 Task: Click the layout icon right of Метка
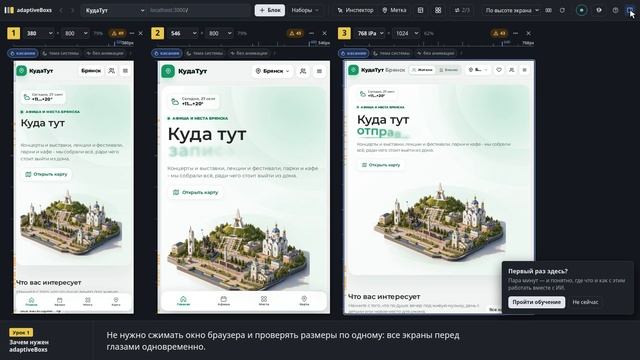coord(420,10)
